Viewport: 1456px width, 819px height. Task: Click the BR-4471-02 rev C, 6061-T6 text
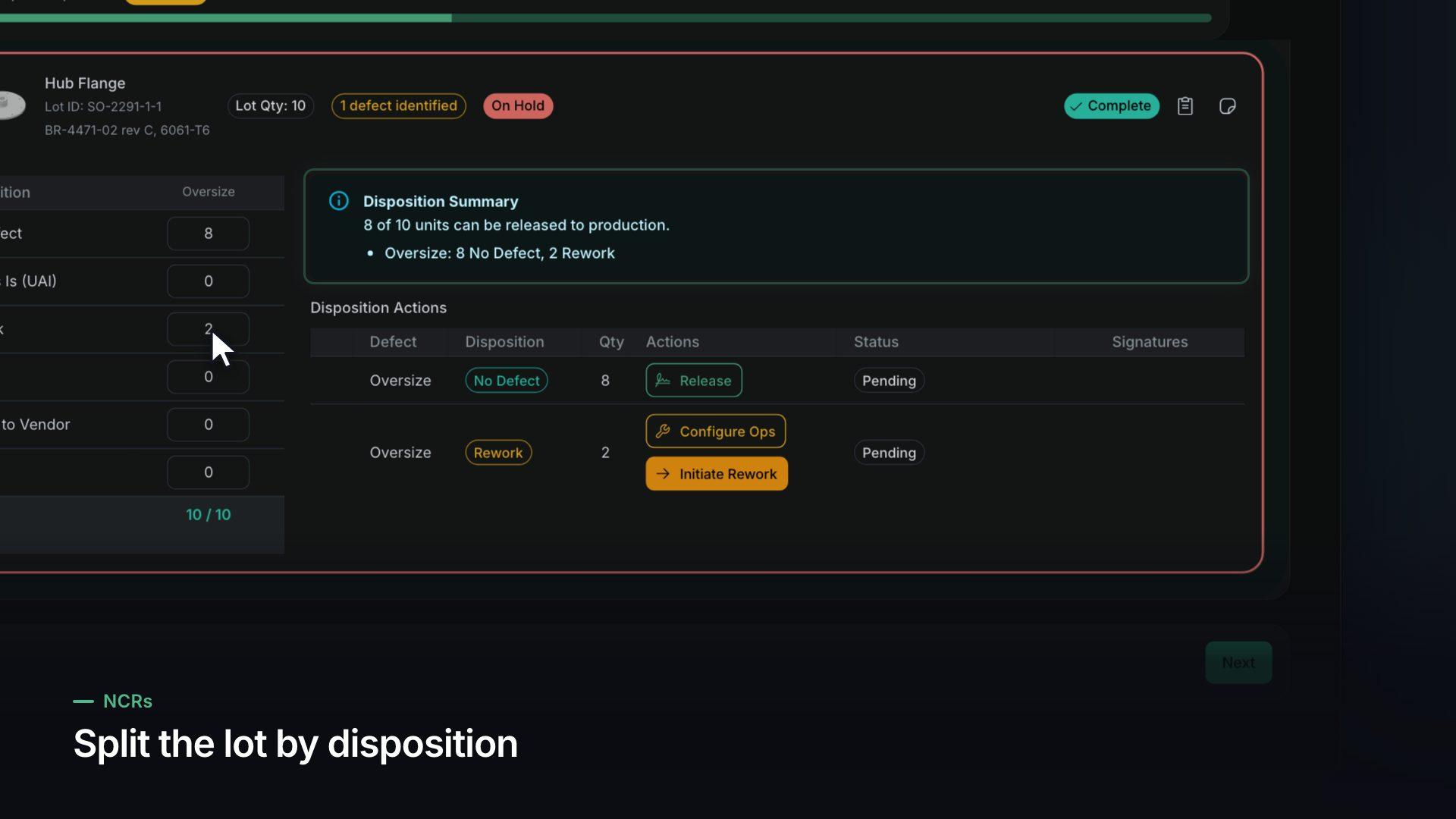[127, 130]
